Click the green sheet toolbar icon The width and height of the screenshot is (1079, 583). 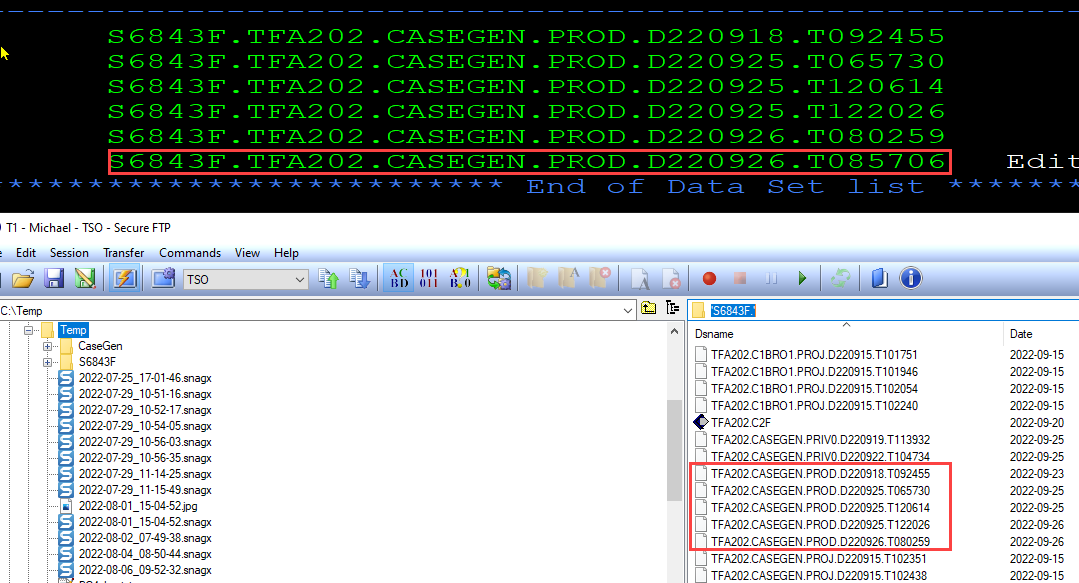click(x=85, y=279)
